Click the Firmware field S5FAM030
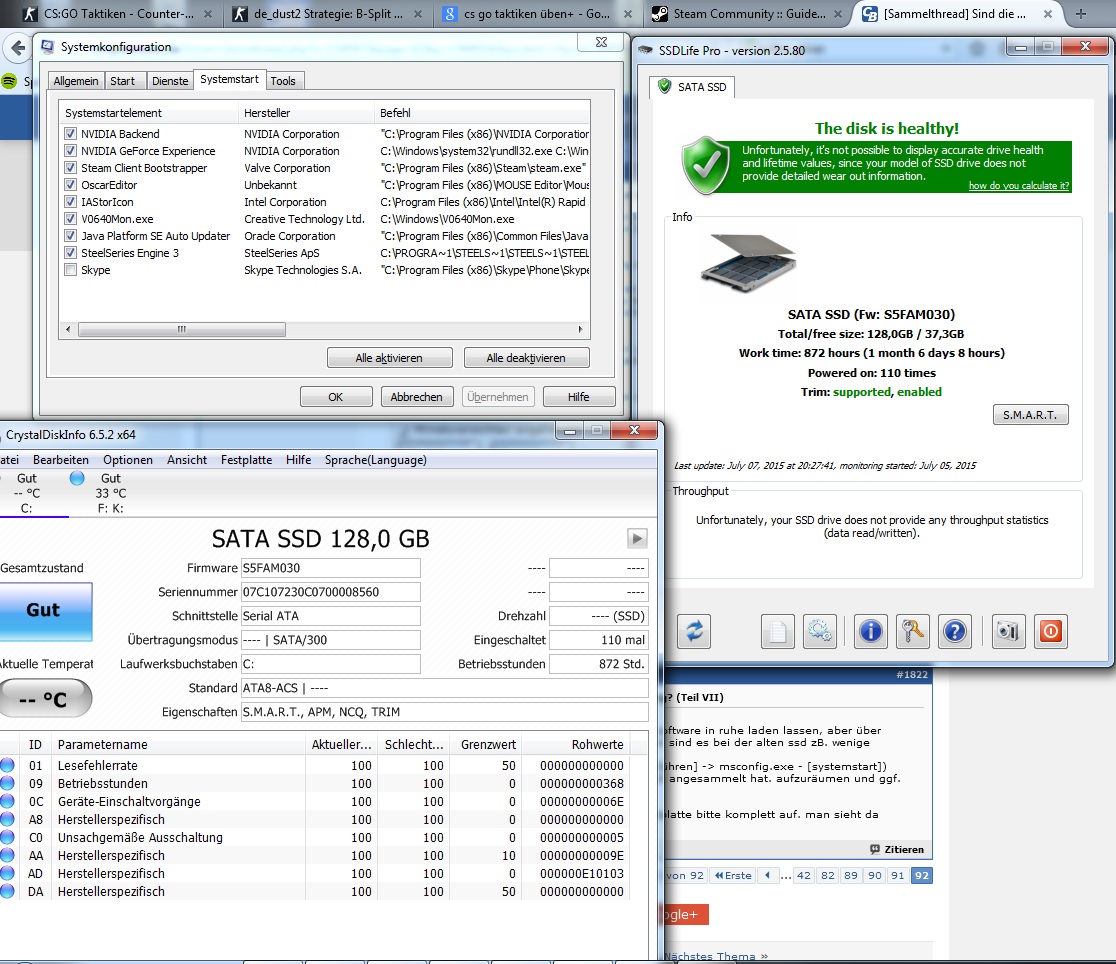This screenshot has height=964, width=1116. (330, 567)
